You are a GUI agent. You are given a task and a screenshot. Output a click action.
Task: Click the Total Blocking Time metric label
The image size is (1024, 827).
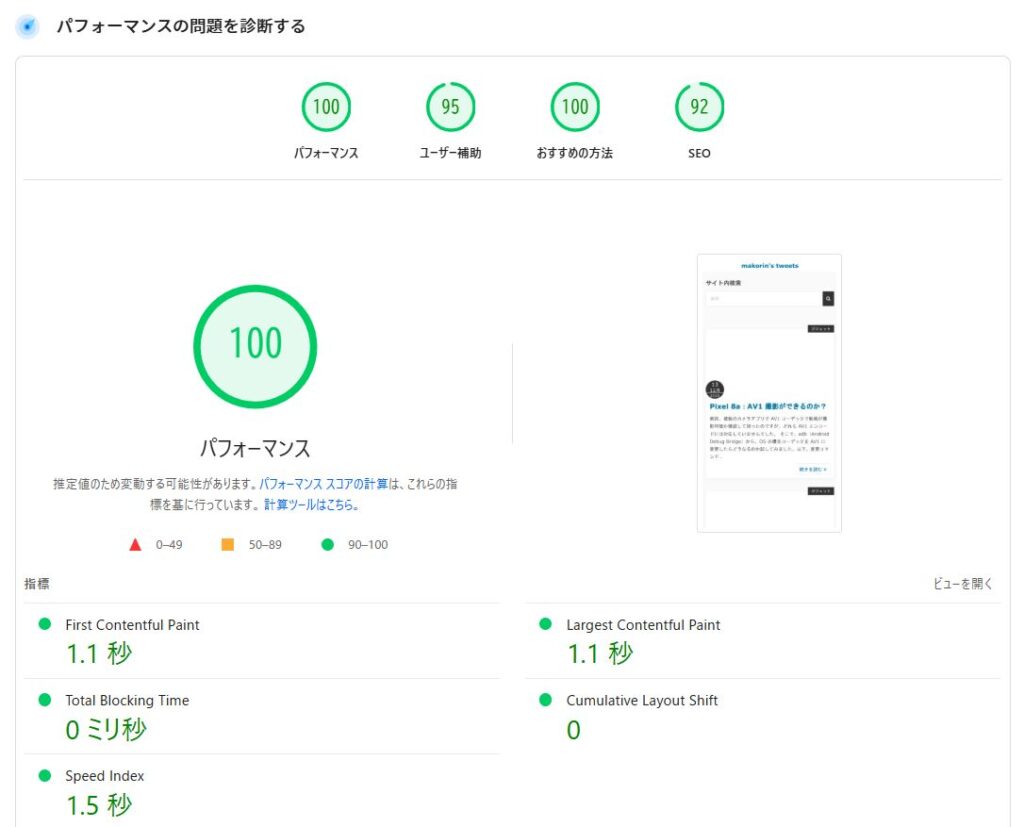127,701
